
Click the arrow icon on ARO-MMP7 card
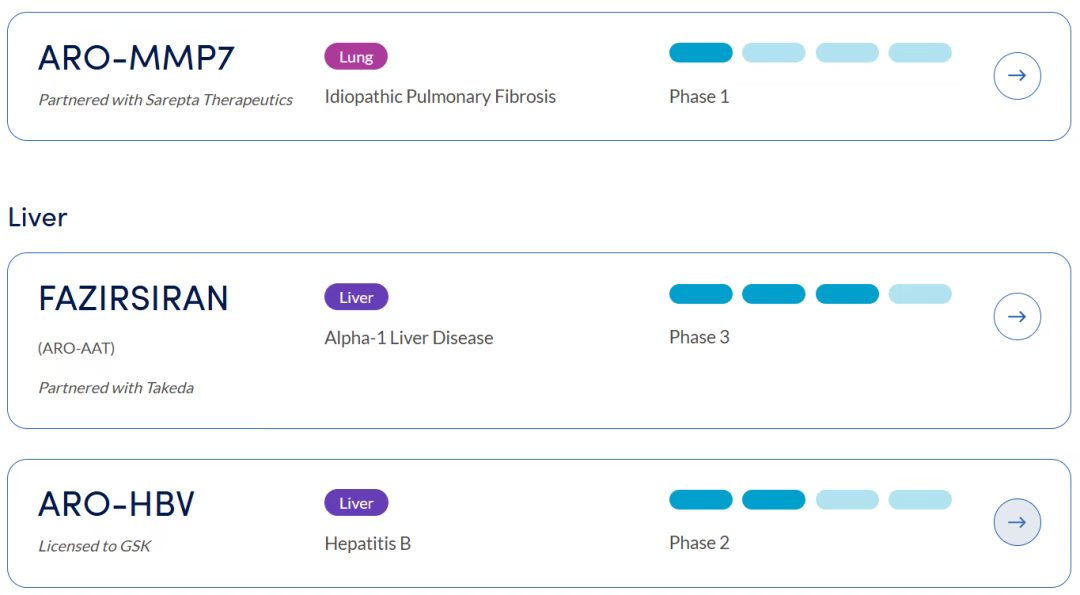pyautogui.click(x=1017, y=76)
